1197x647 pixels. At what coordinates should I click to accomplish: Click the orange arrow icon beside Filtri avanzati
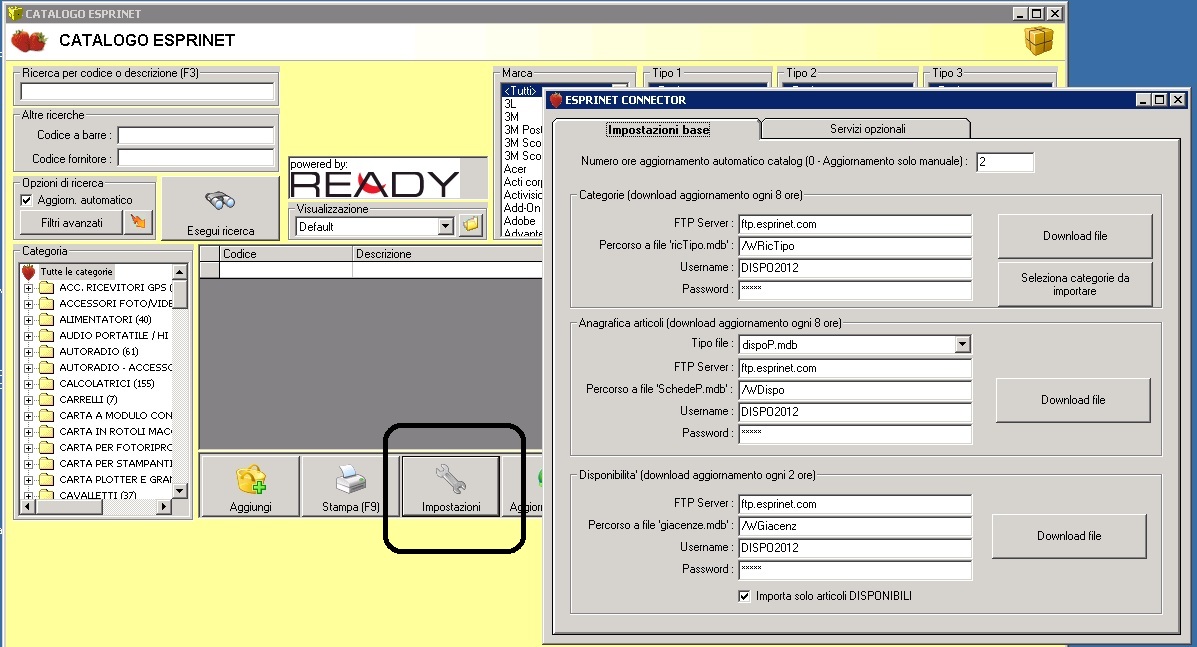coord(138,222)
